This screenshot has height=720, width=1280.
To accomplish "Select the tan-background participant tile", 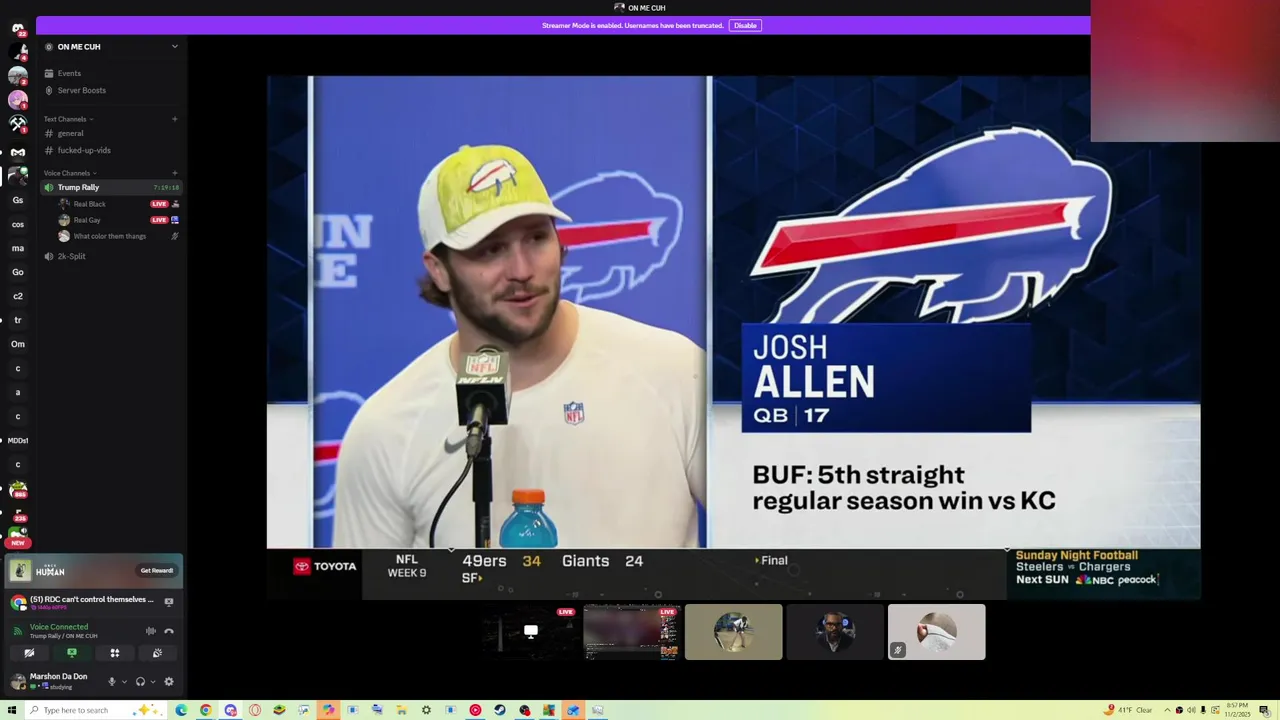I will (734, 632).
